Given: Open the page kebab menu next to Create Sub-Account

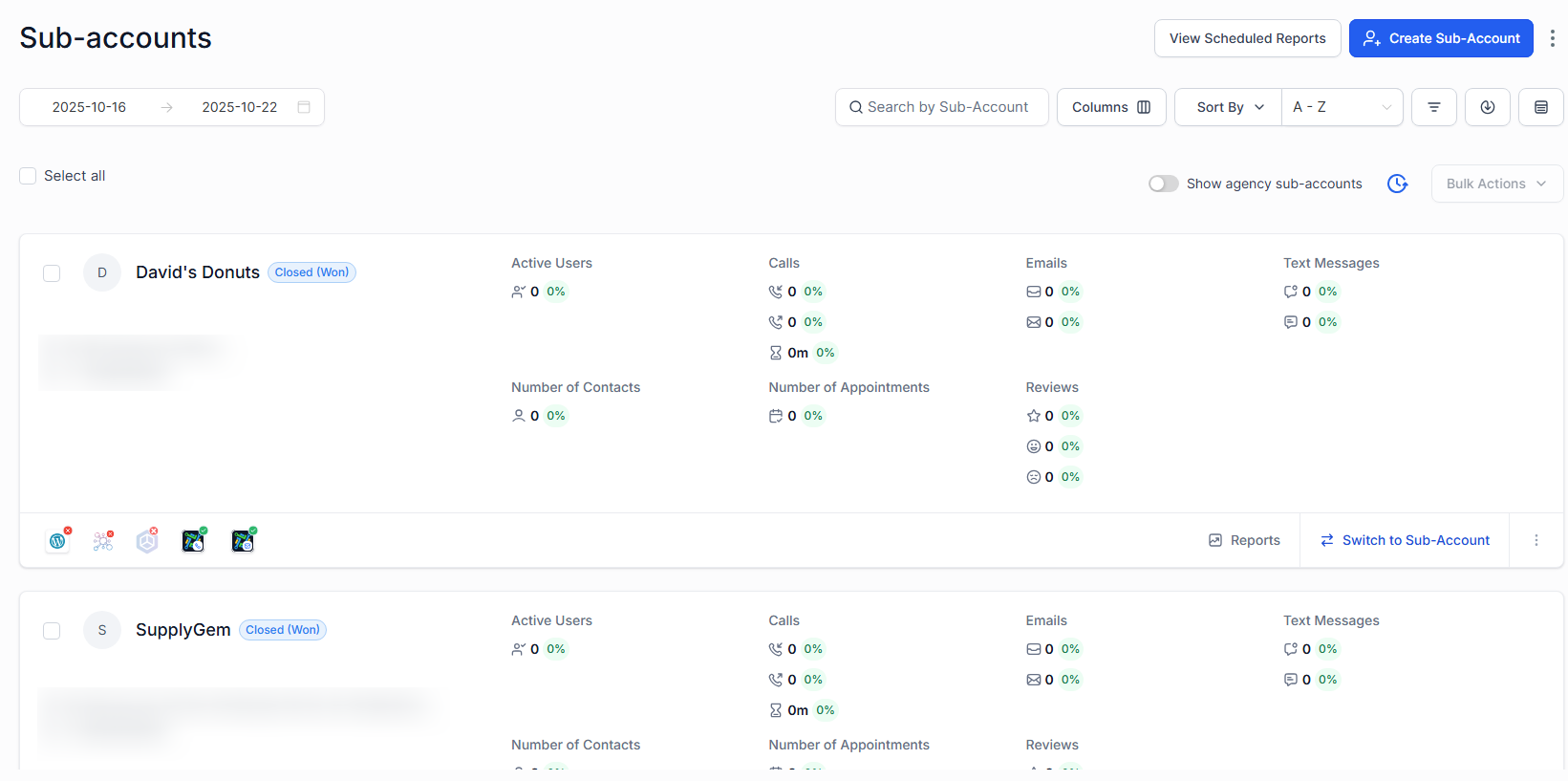Looking at the screenshot, I should (x=1552, y=38).
